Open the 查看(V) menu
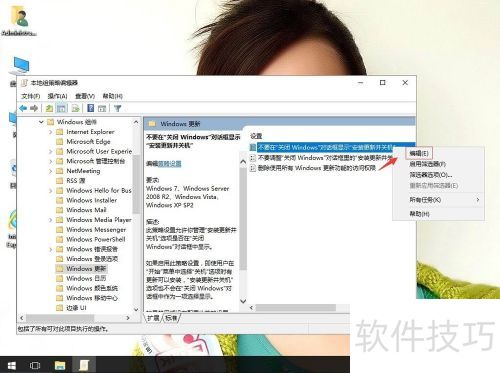500x373 pixels. coord(85,96)
